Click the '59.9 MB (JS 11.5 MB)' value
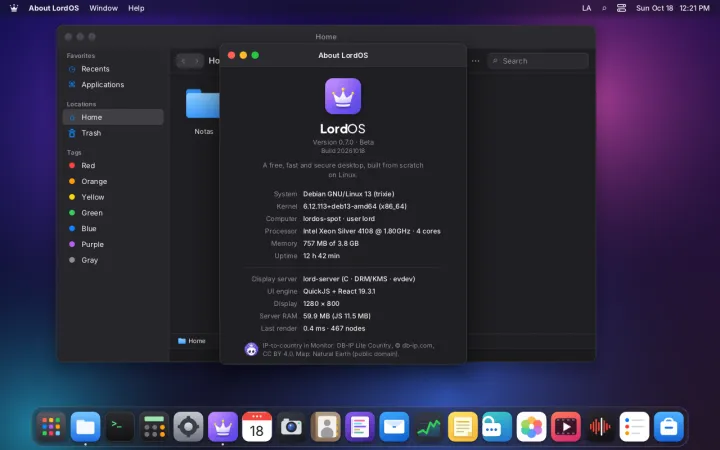The height and width of the screenshot is (450, 720). pyautogui.click(x=337, y=316)
